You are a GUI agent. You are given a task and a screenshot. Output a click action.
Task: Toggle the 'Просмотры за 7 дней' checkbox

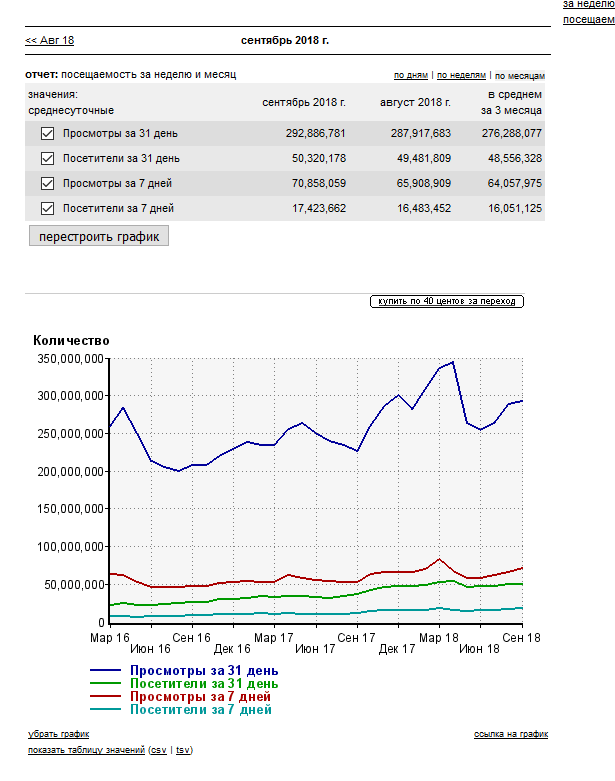(x=47, y=183)
